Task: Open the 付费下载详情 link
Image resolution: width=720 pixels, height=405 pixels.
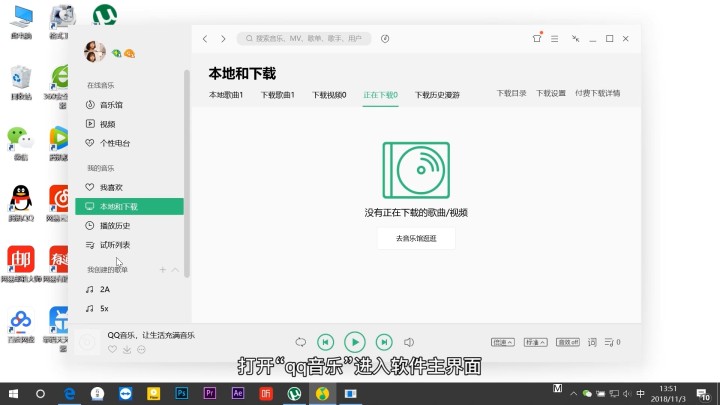Action: click(597, 93)
